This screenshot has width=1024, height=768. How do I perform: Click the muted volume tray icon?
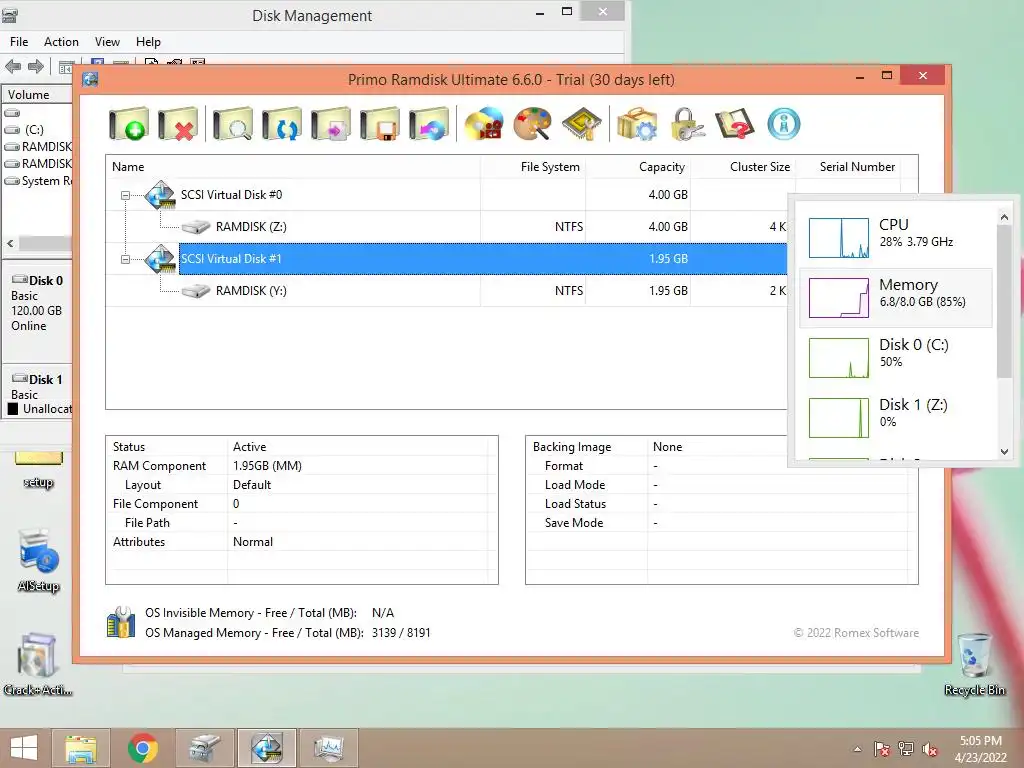tap(929, 749)
